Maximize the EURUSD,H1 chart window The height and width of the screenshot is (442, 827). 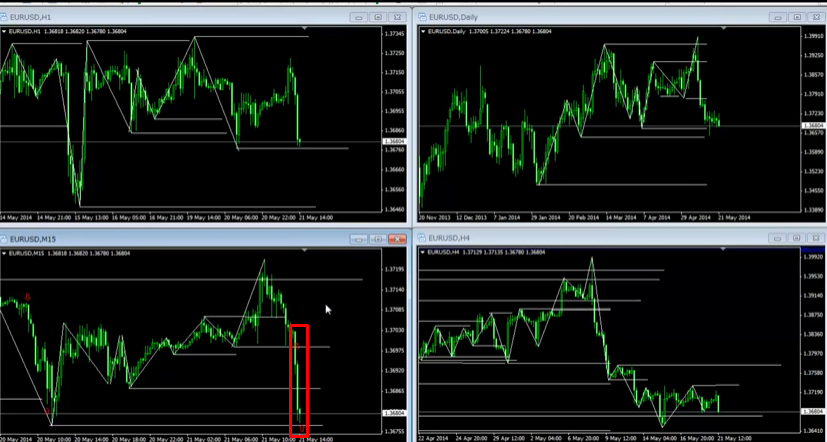[378, 17]
